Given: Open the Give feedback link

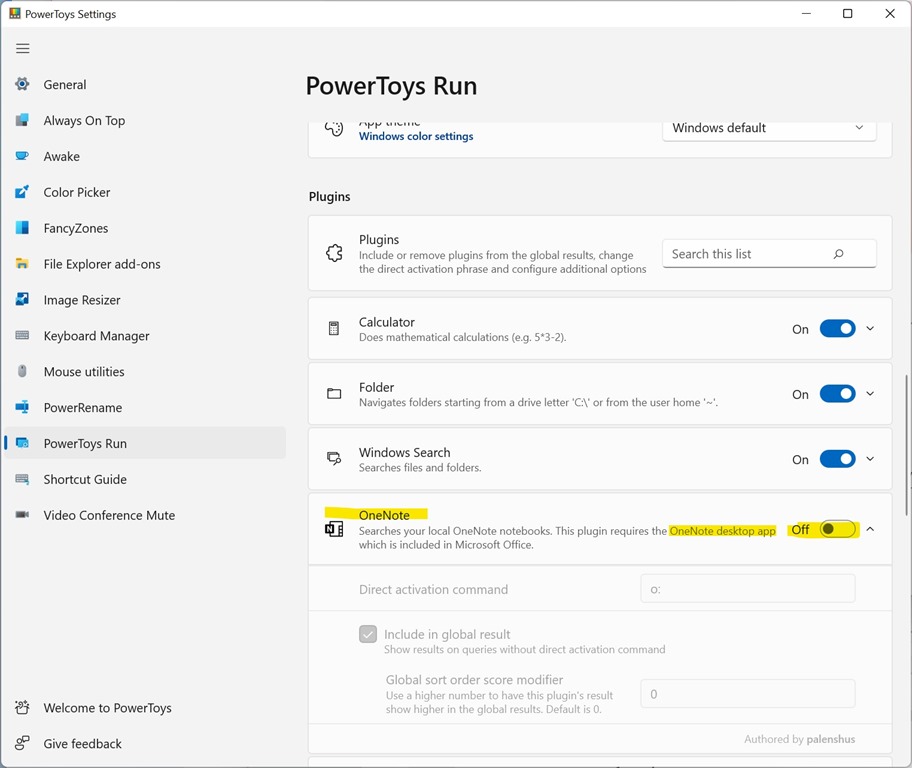Looking at the screenshot, I should (x=82, y=744).
